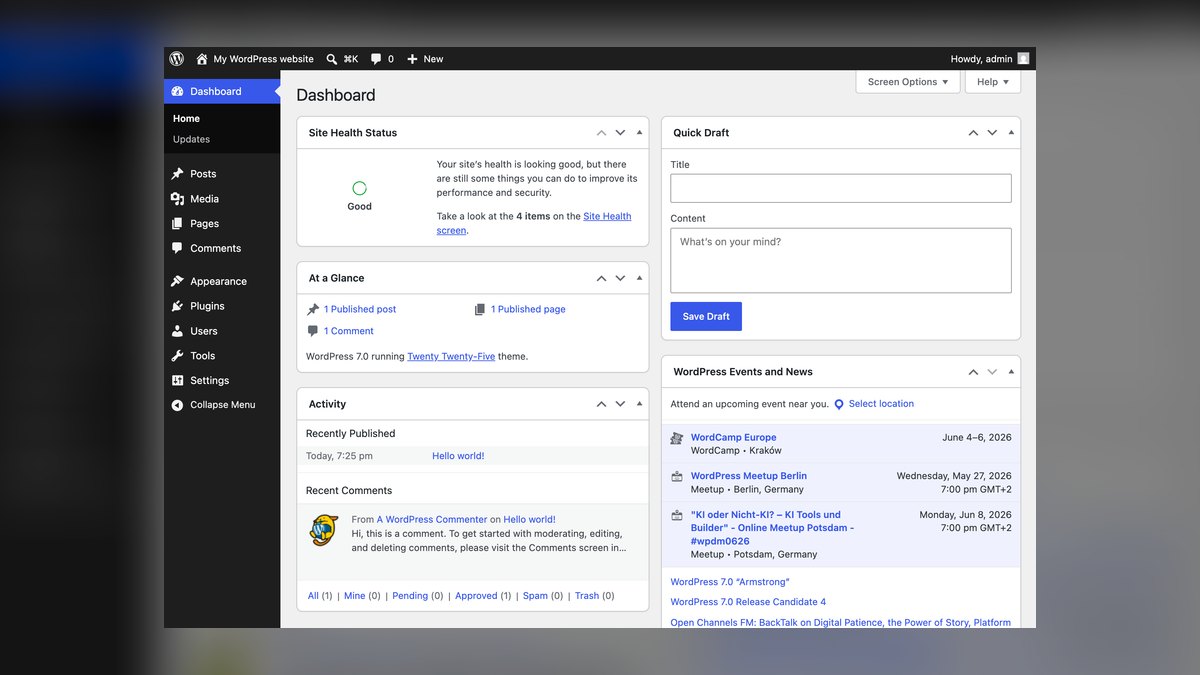The width and height of the screenshot is (1200, 675).
Task: Open the Help dropdown tab
Action: pyautogui.click(x=993, y=82)
